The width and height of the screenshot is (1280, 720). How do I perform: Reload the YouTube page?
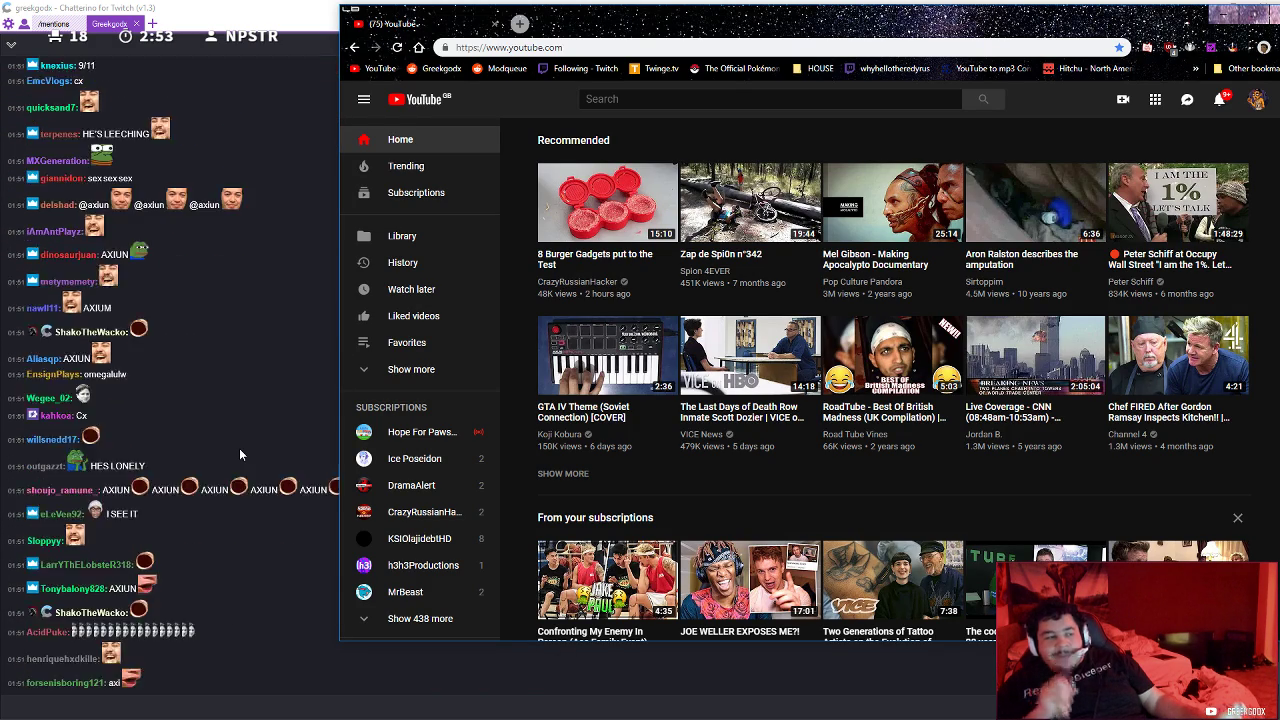coord(397,47)
